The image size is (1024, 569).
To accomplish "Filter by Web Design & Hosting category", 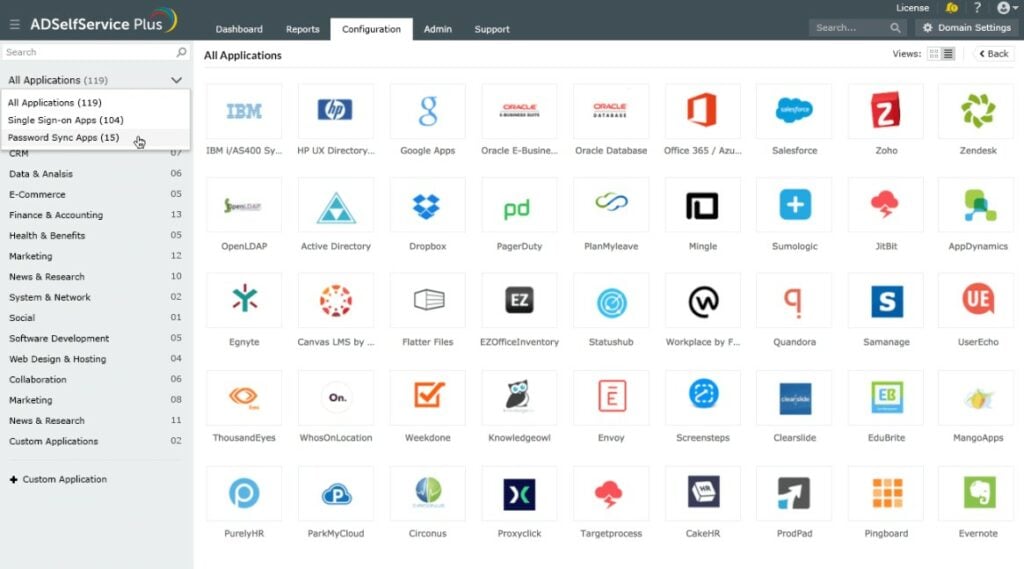I will 95,359.
